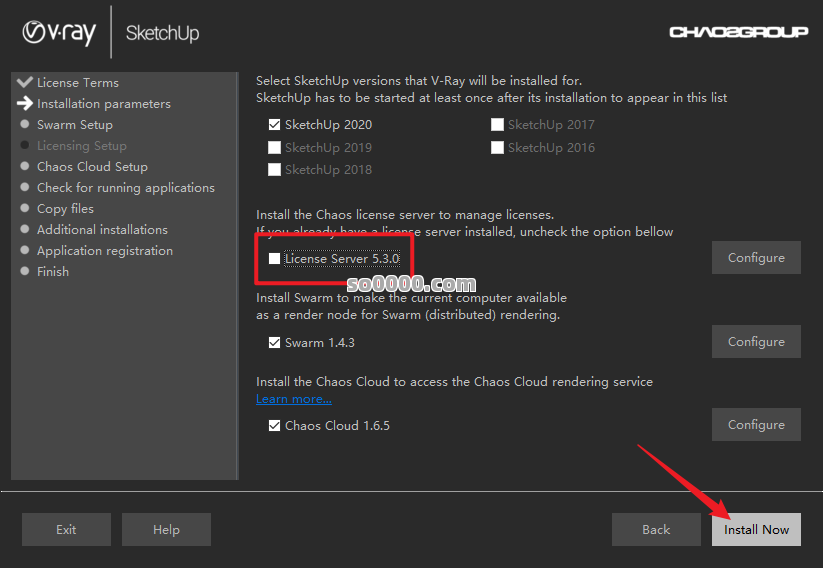Open the Help button
Image resolution: width=823 pixels, height=568 pixels.
pyautogui.click(x=166, y=530)
